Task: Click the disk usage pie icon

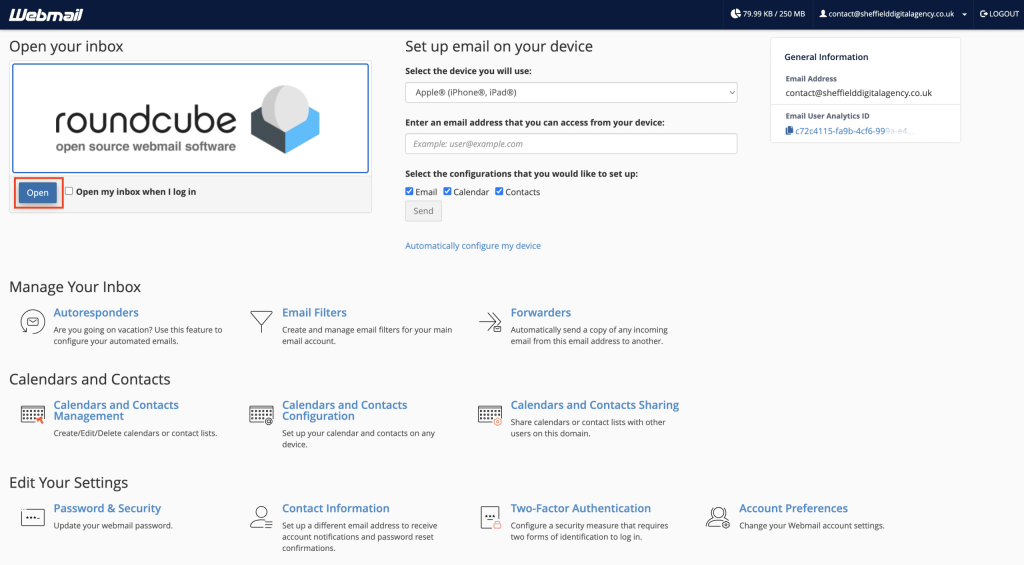Action: pos(735,14)
